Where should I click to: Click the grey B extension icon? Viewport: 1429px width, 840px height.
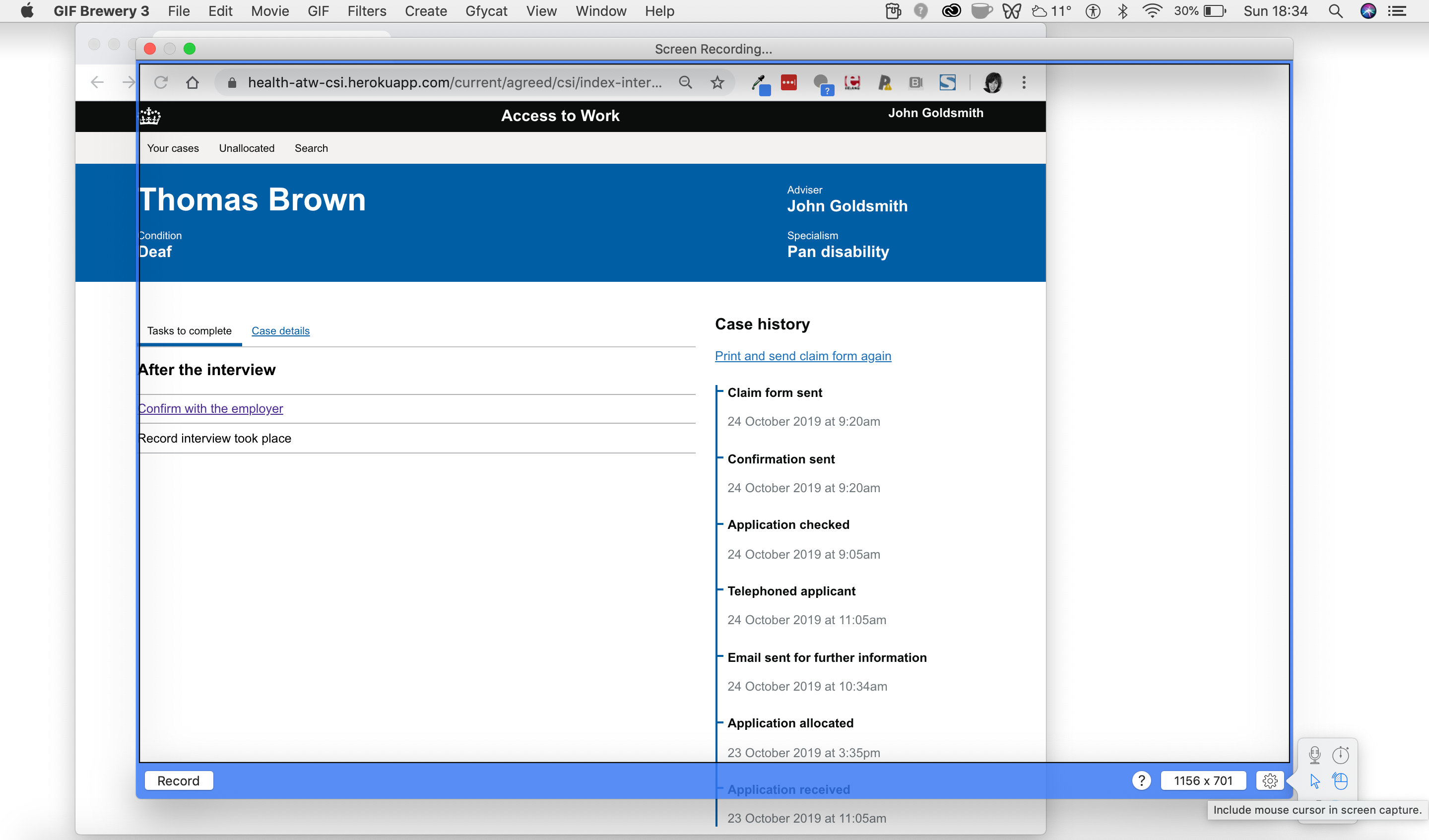[916, 83]
